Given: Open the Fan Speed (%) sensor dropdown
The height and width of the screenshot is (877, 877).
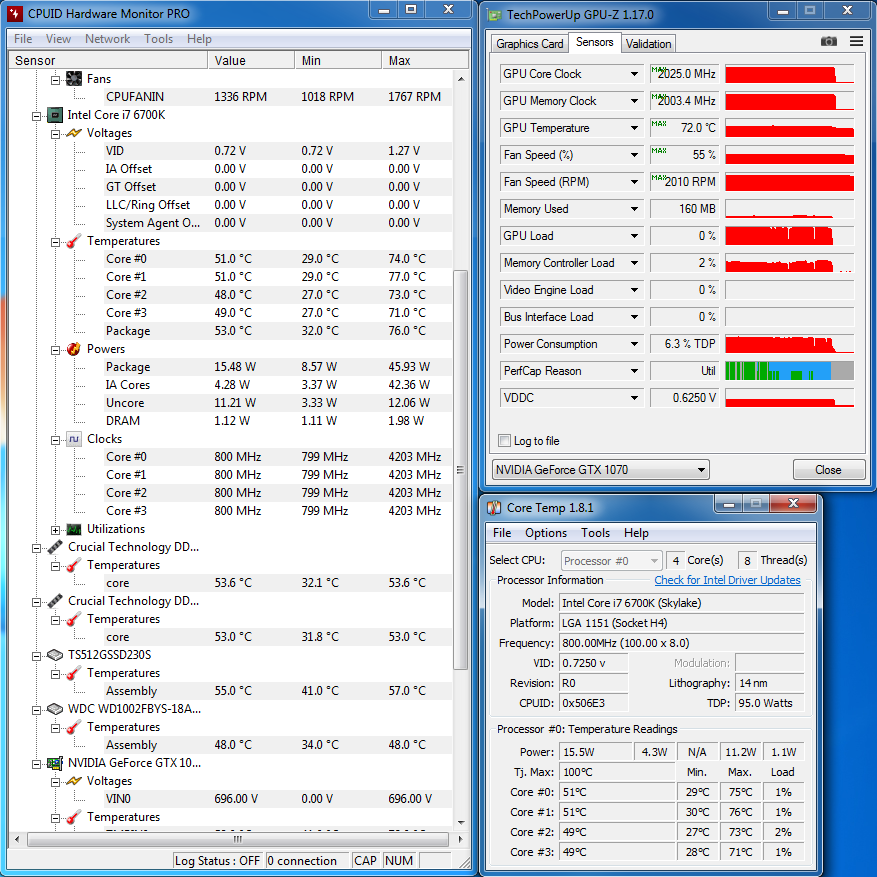Looking at the screenshot, I should (x=634, y=155).
